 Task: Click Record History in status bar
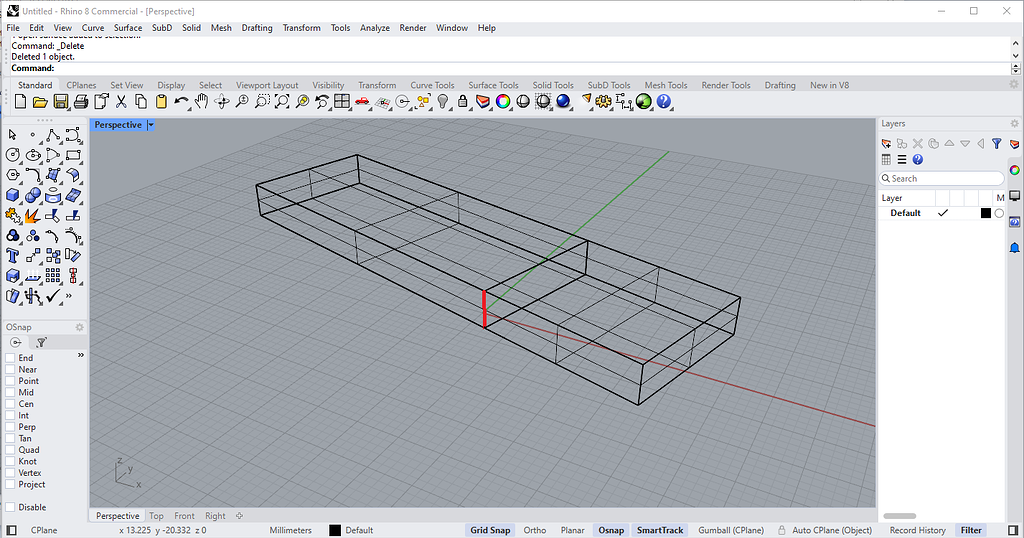(917, 530)
